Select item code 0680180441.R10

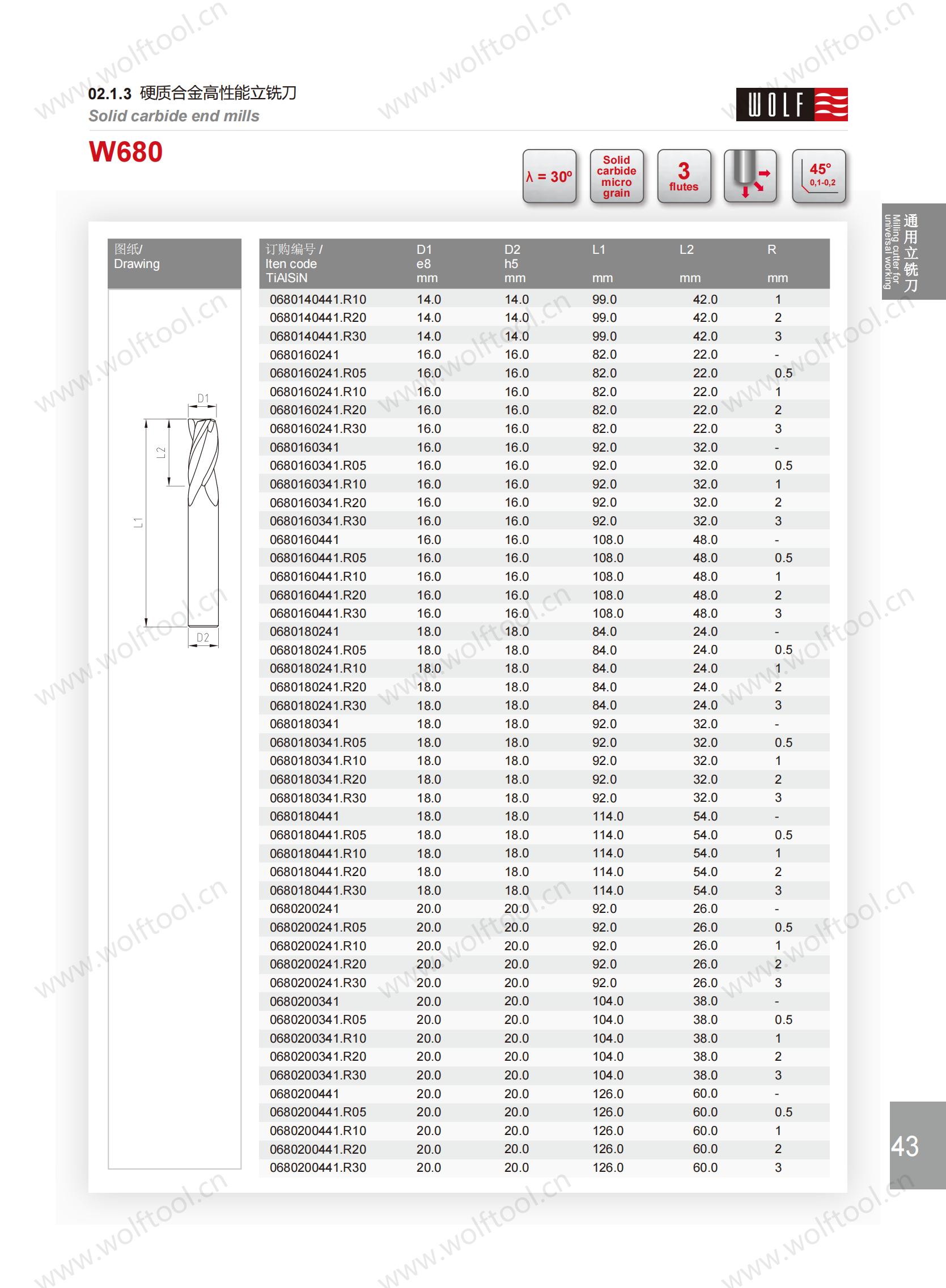tap(318, 853)
